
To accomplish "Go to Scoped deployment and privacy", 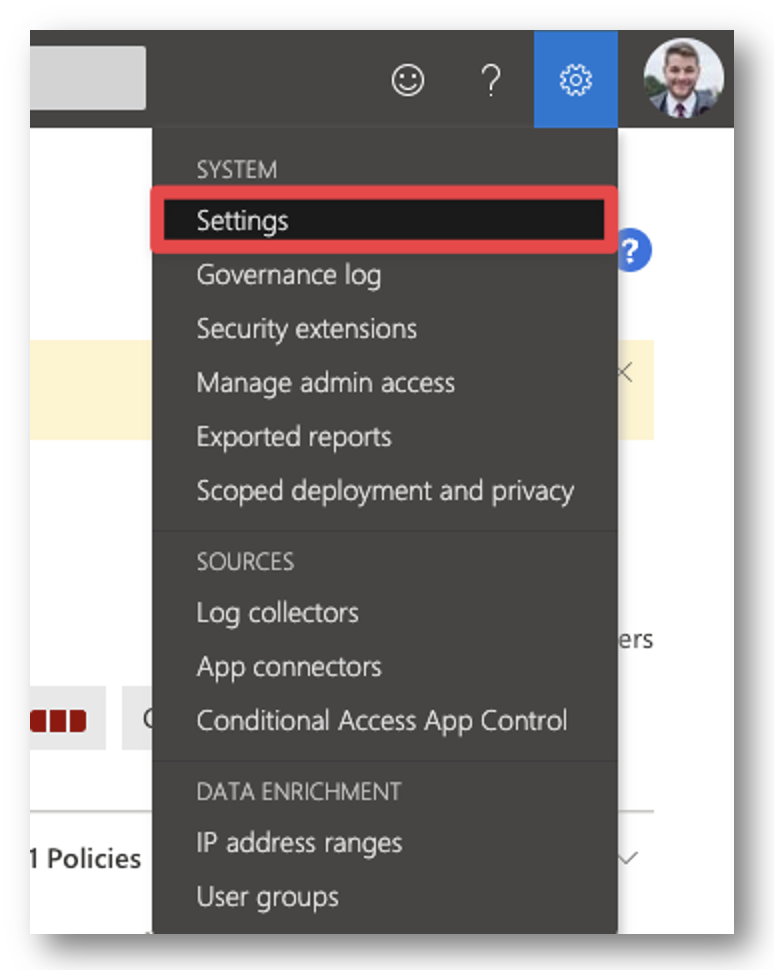I will pos(384,491).
